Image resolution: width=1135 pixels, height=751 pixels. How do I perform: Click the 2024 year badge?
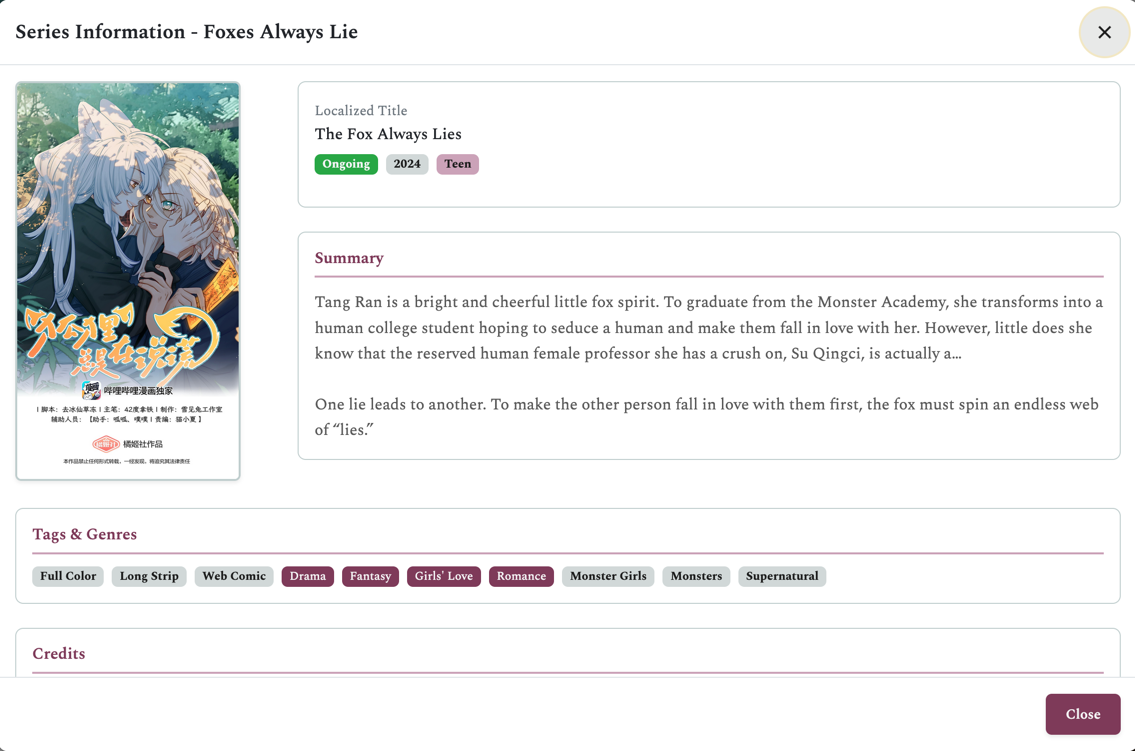407,164
